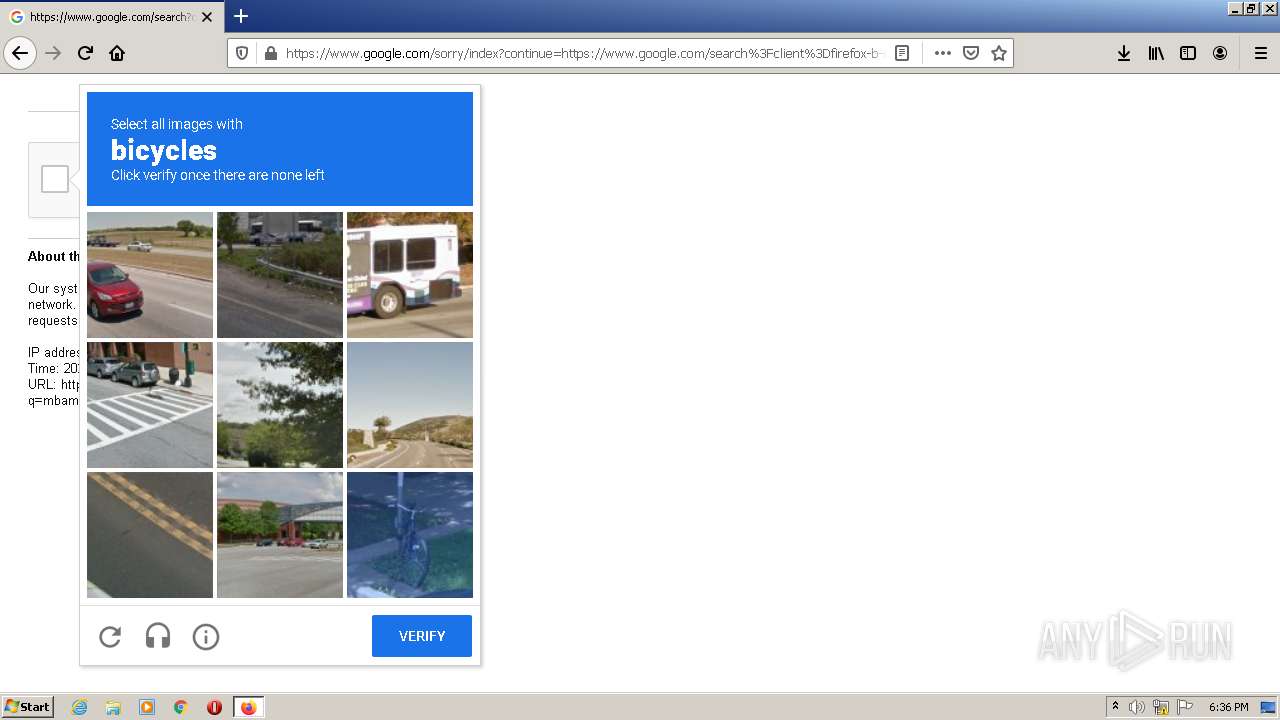This screenshot has height=720, width=1280.
Task: Select the trees and sky image tile
Action: 280,405
